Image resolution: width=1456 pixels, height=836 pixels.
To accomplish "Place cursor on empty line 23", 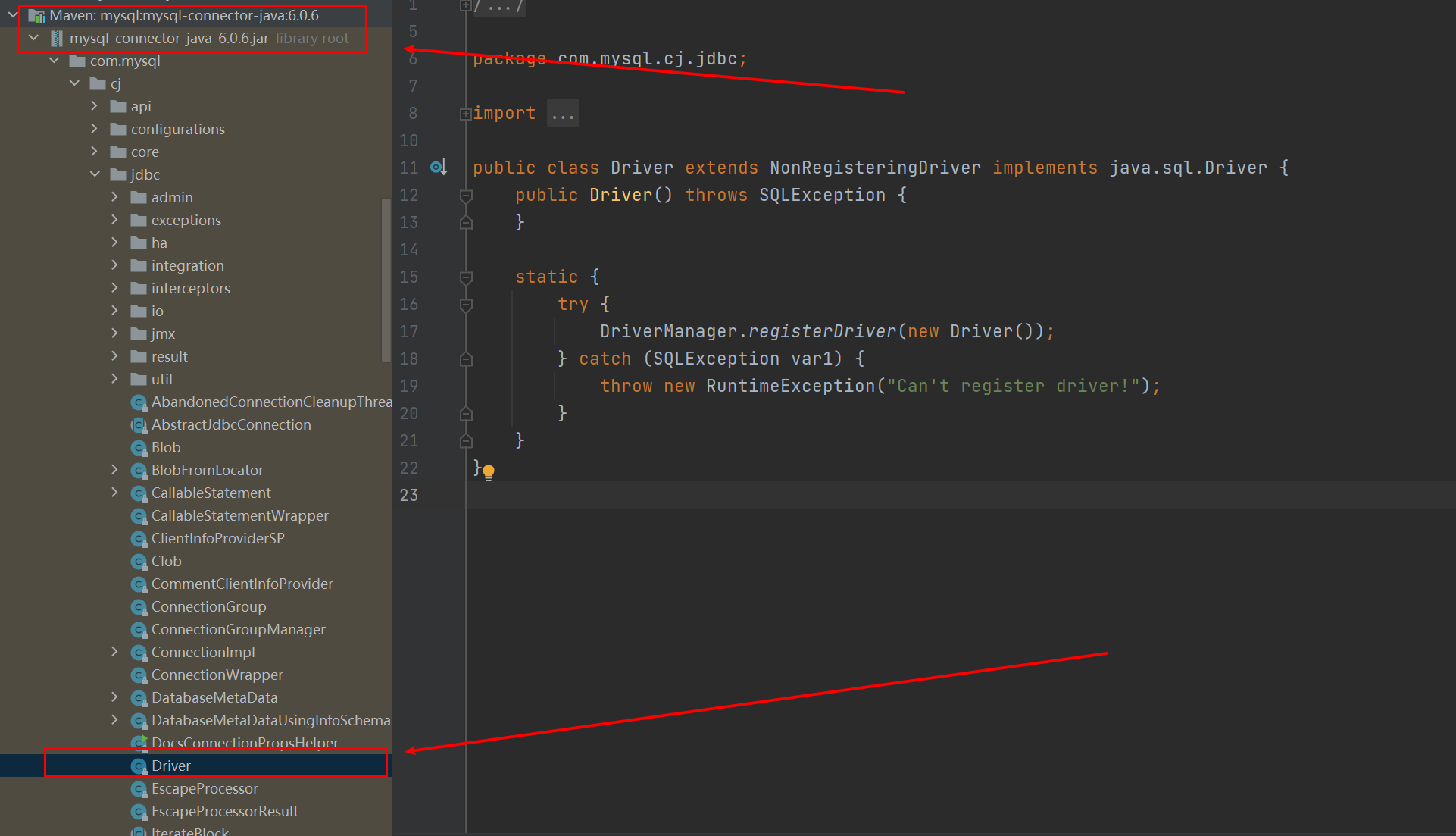I will click(961, 495).
